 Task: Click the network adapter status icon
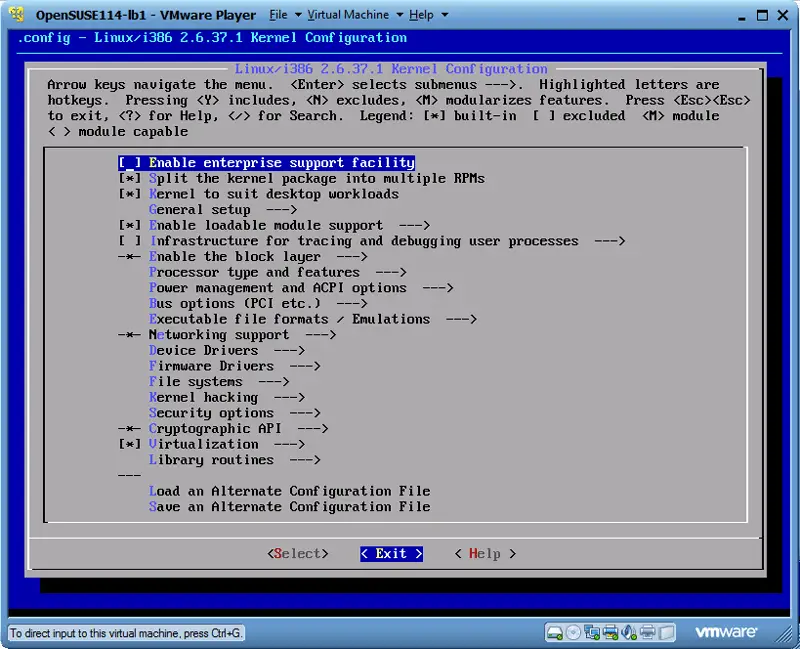(x=592, y=633)
